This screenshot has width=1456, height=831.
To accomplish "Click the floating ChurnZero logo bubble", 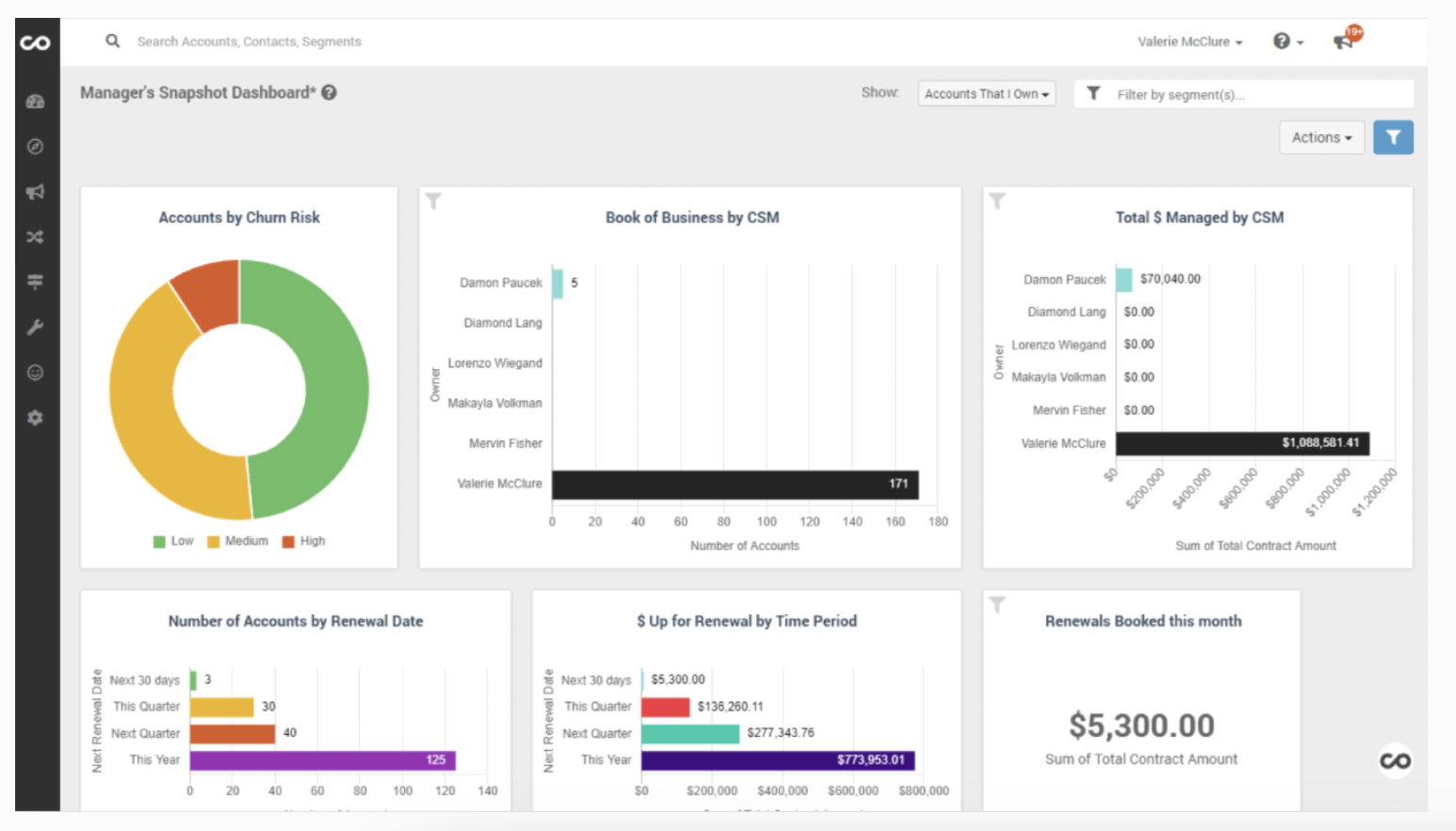I will click(x=1395, y=760).
